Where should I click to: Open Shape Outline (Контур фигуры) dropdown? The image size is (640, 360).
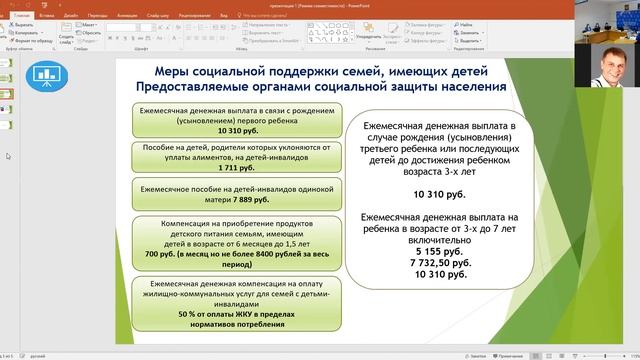424,33
